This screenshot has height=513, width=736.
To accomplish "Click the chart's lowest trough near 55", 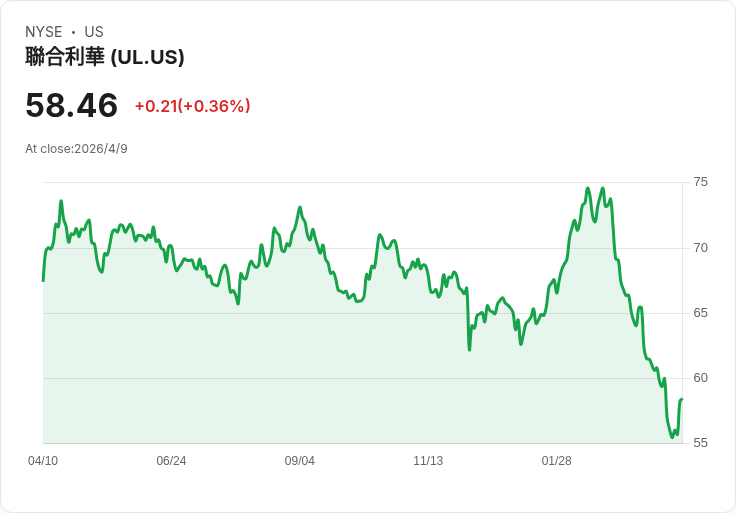I will click(x=672, y=437).
